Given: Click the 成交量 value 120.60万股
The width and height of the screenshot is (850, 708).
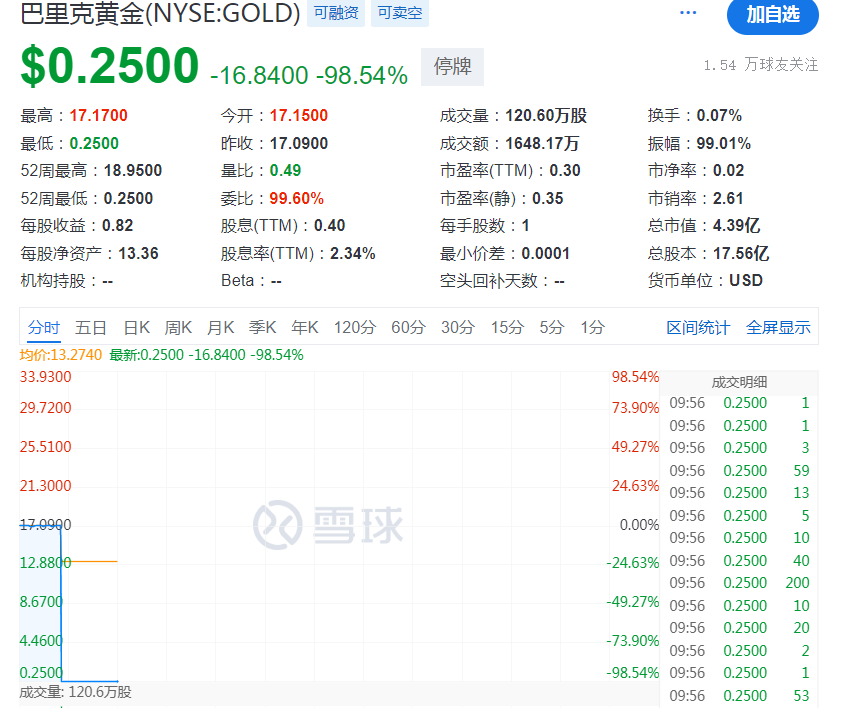Looking at the screenshot, I should [546, 115].
